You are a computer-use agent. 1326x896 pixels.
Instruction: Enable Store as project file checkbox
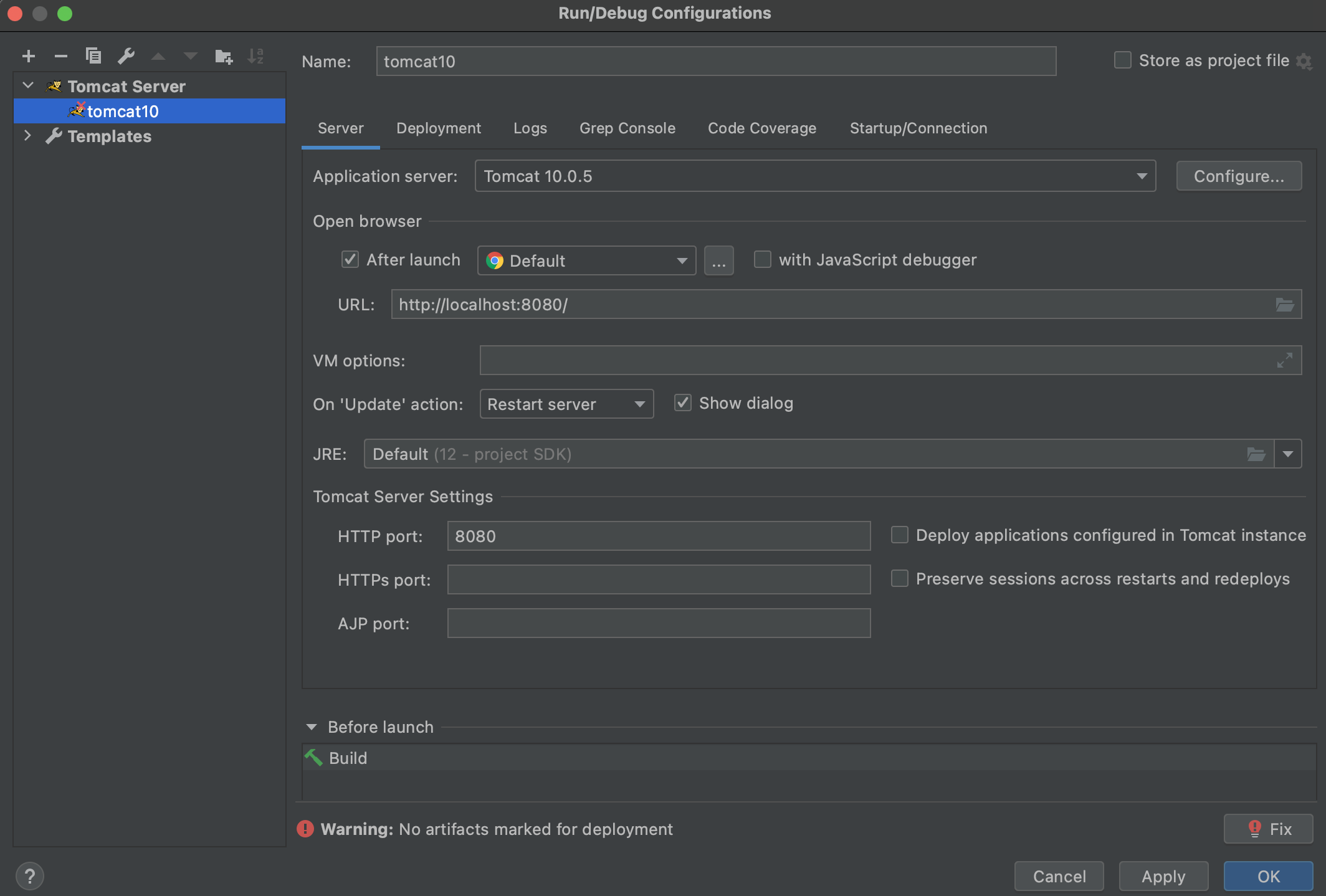[x=1122, y=60]
